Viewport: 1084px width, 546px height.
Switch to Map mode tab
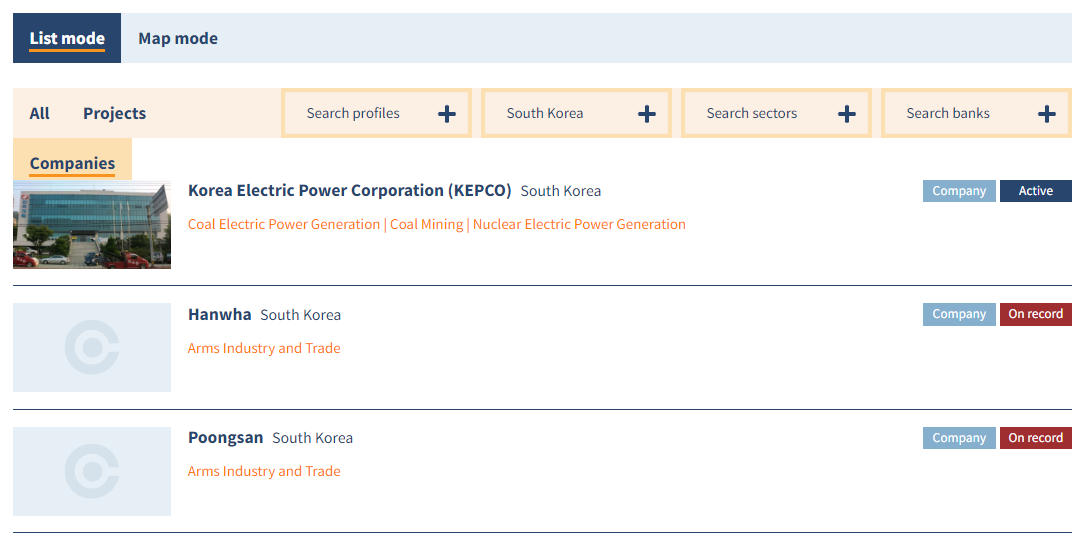[x=178, y=39]
